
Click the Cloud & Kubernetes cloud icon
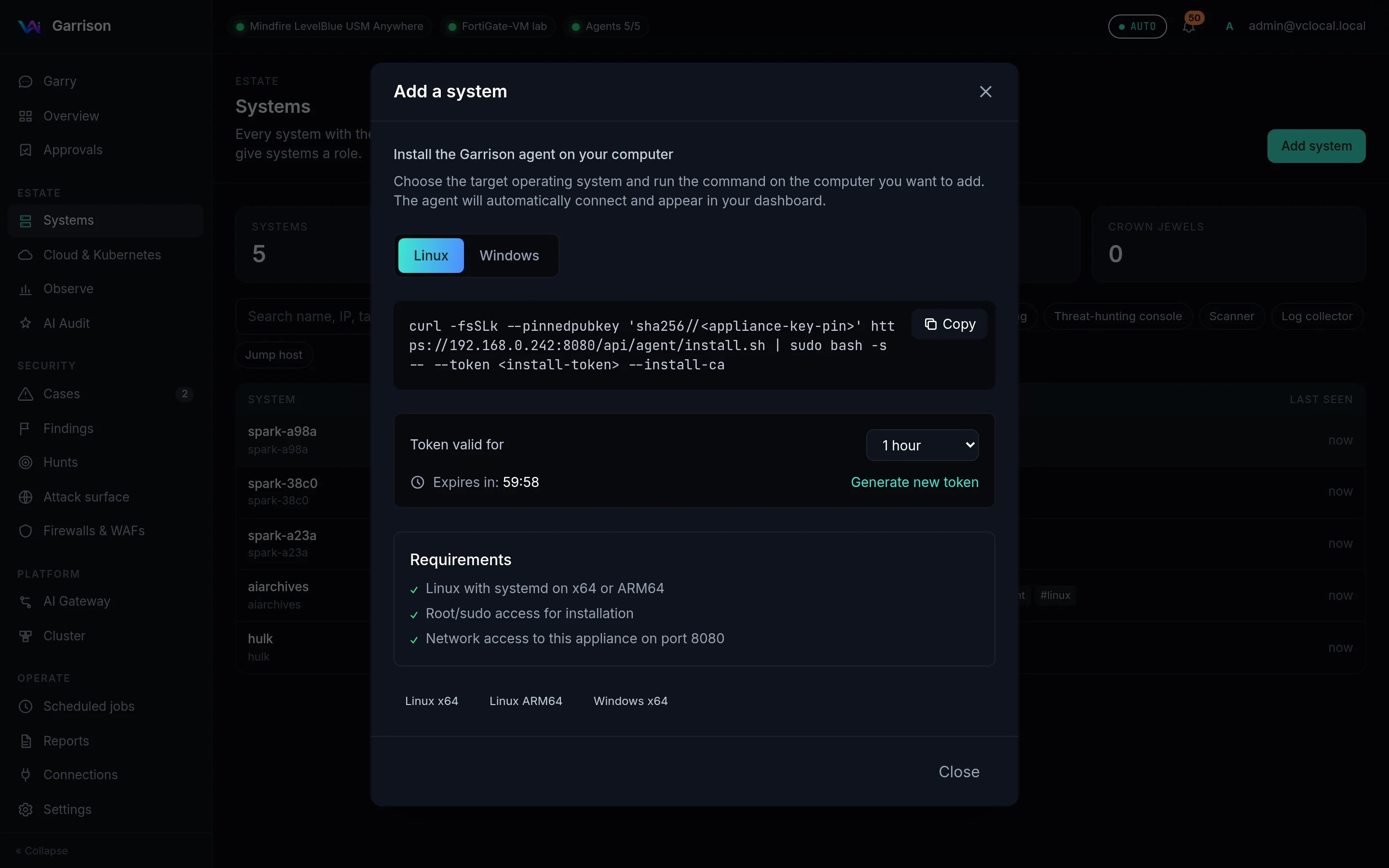[25, 255]
